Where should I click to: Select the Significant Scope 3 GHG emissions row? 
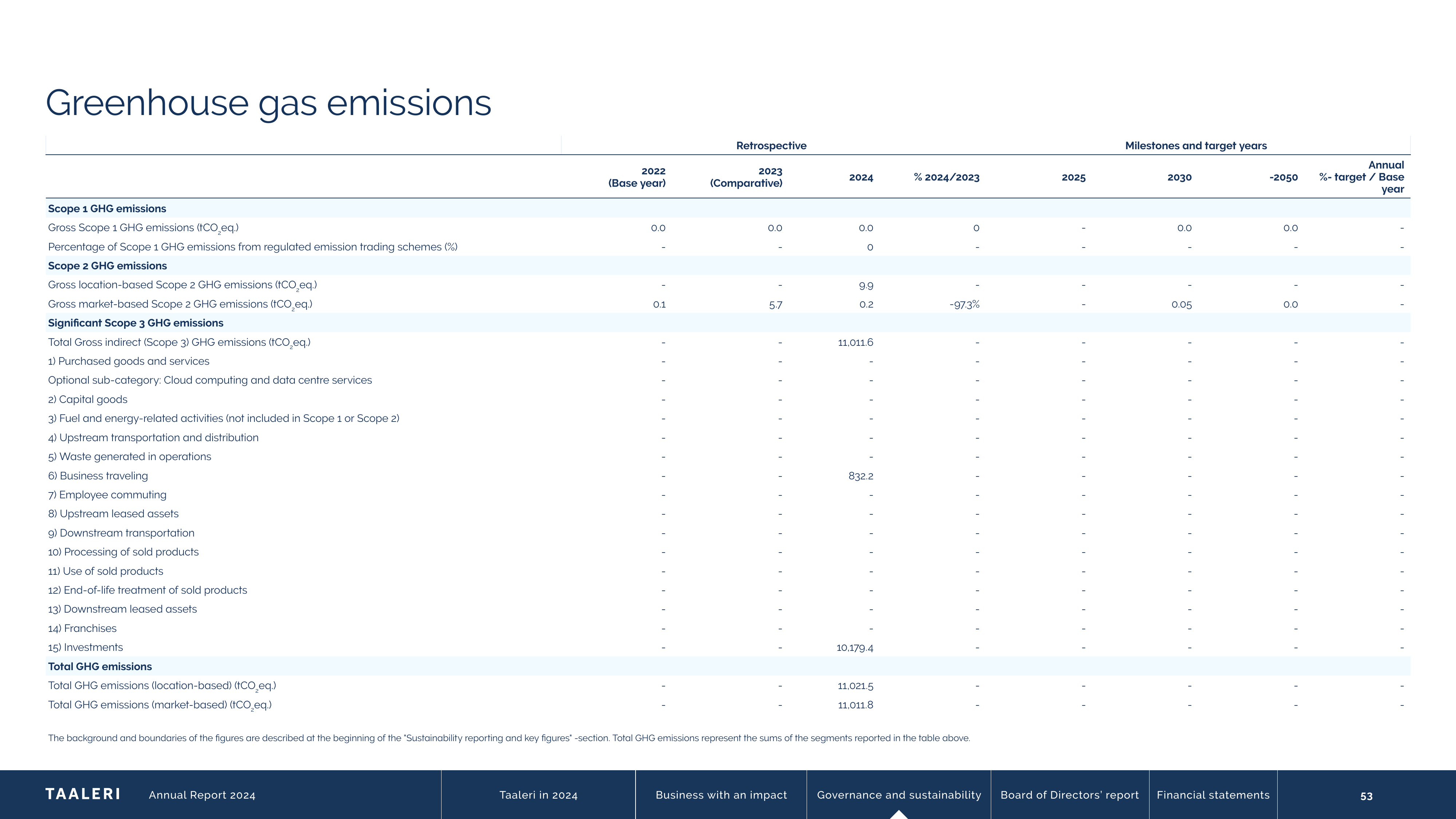(x=727, y=323)
